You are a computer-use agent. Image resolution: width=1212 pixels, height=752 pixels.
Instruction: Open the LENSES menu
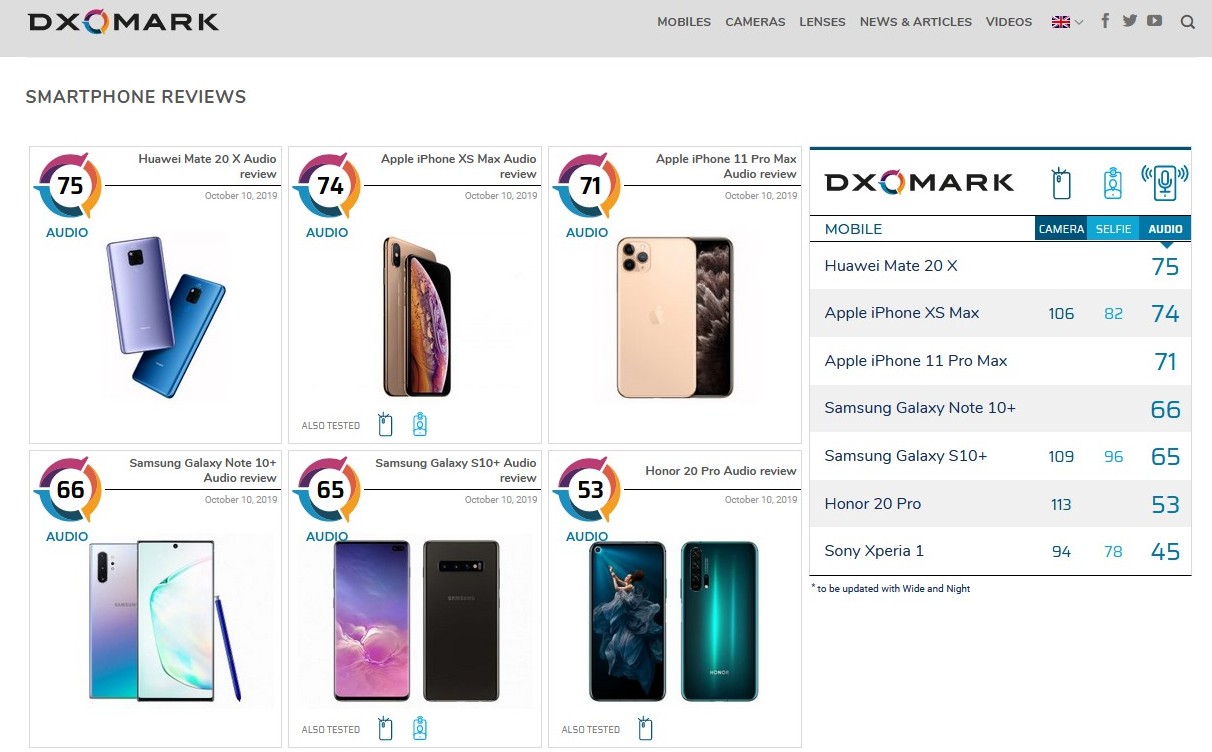pyautogui.click(x=822, y=22)
